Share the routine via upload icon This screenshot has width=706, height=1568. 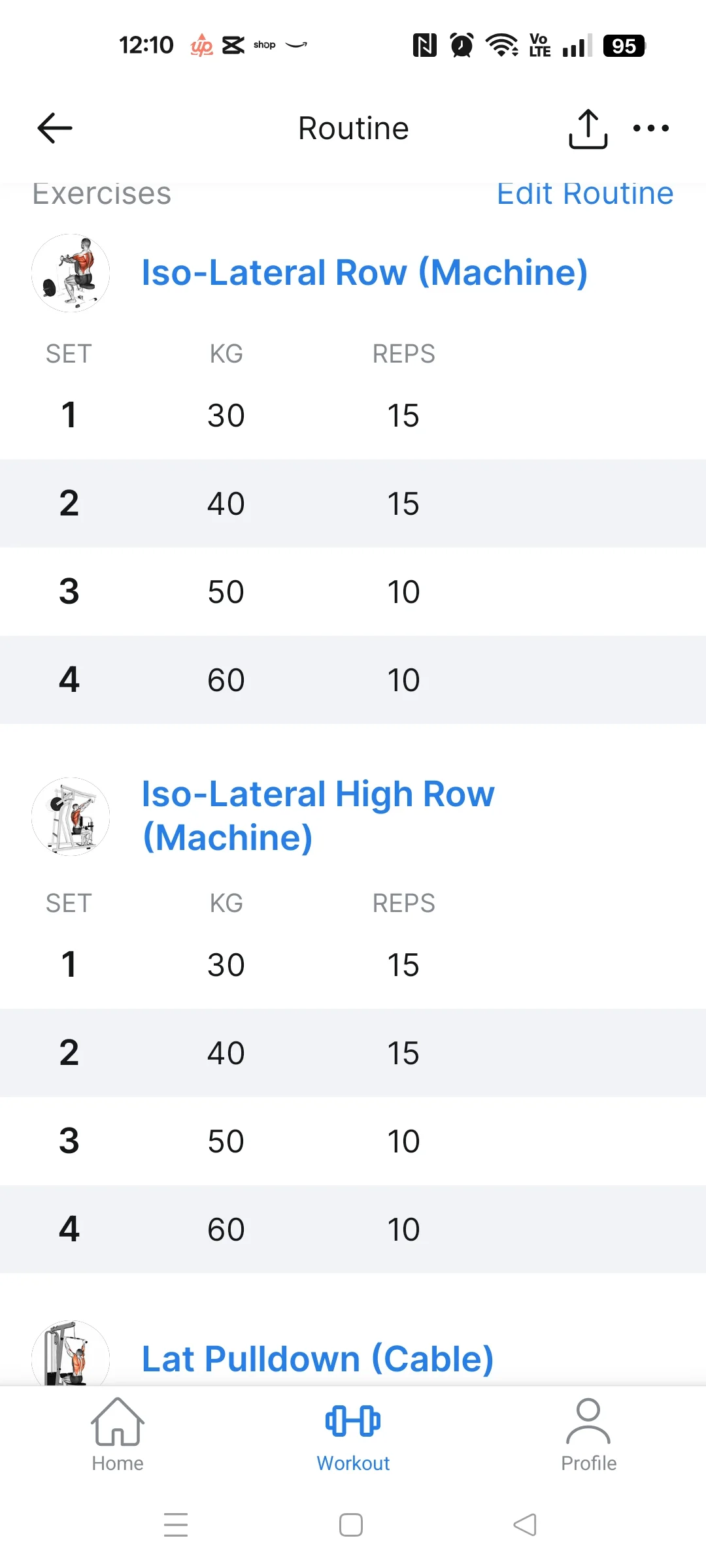pyautogui.click(x=588, y=129)
